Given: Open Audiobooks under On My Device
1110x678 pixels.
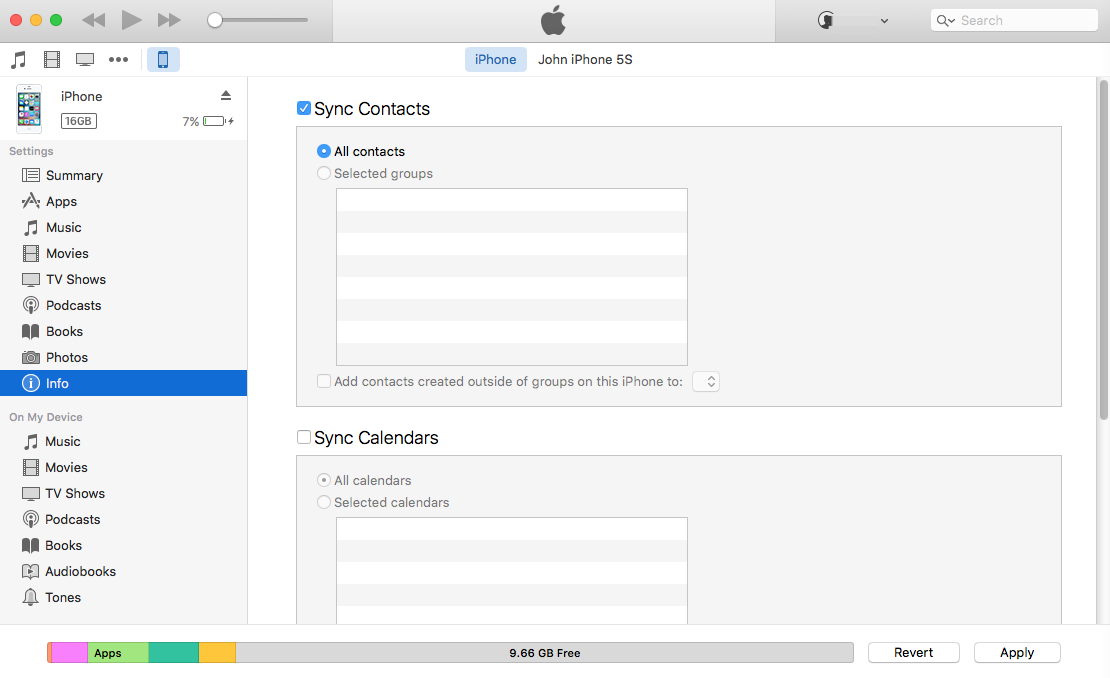Looking at the screenshot, I should click(x=123, y=572).
